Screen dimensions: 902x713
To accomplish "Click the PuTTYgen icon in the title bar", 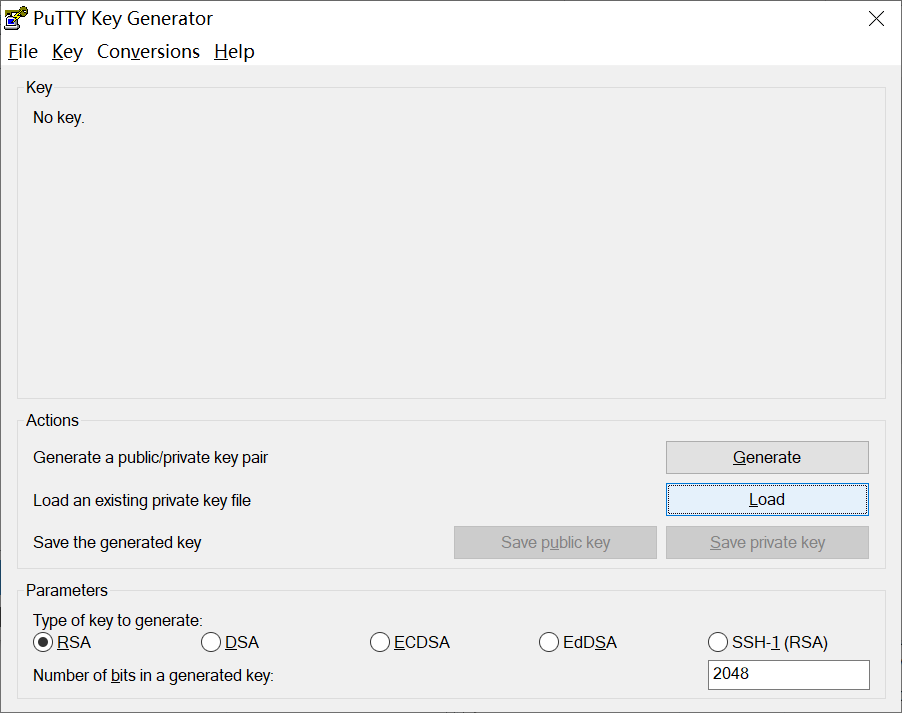I will pyautogui.click(x=16, y=18).
